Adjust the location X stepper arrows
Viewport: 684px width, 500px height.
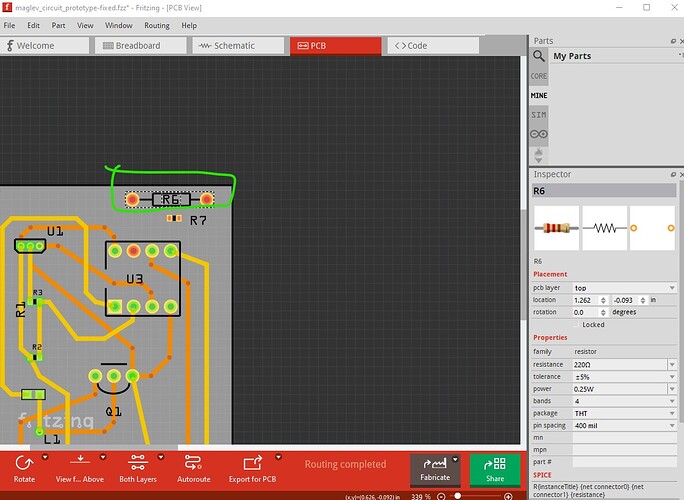[603, 300]
